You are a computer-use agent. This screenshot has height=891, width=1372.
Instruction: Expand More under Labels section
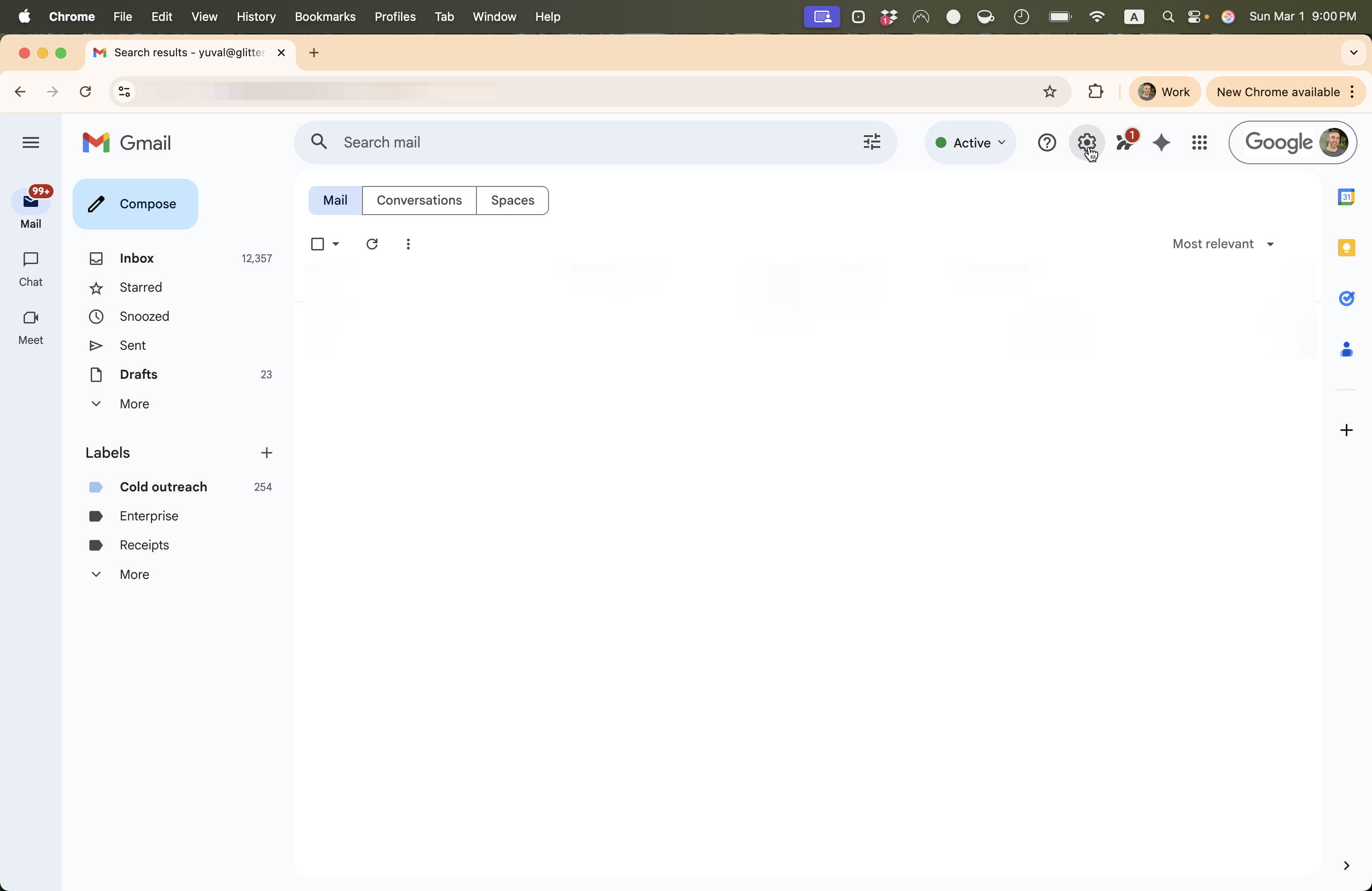[x=134, y=574]
